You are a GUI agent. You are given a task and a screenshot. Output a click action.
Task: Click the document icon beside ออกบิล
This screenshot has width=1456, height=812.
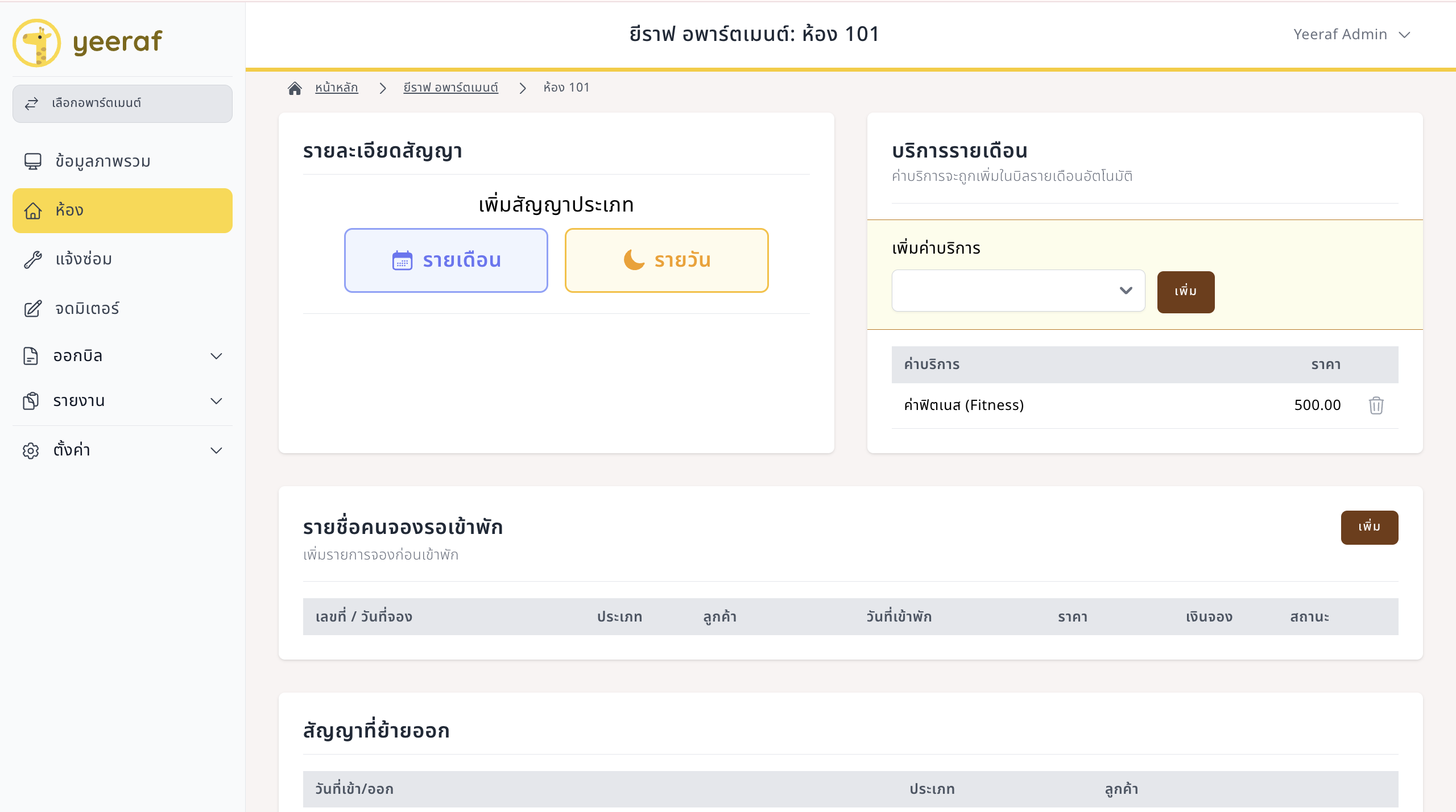coord(30,356)
